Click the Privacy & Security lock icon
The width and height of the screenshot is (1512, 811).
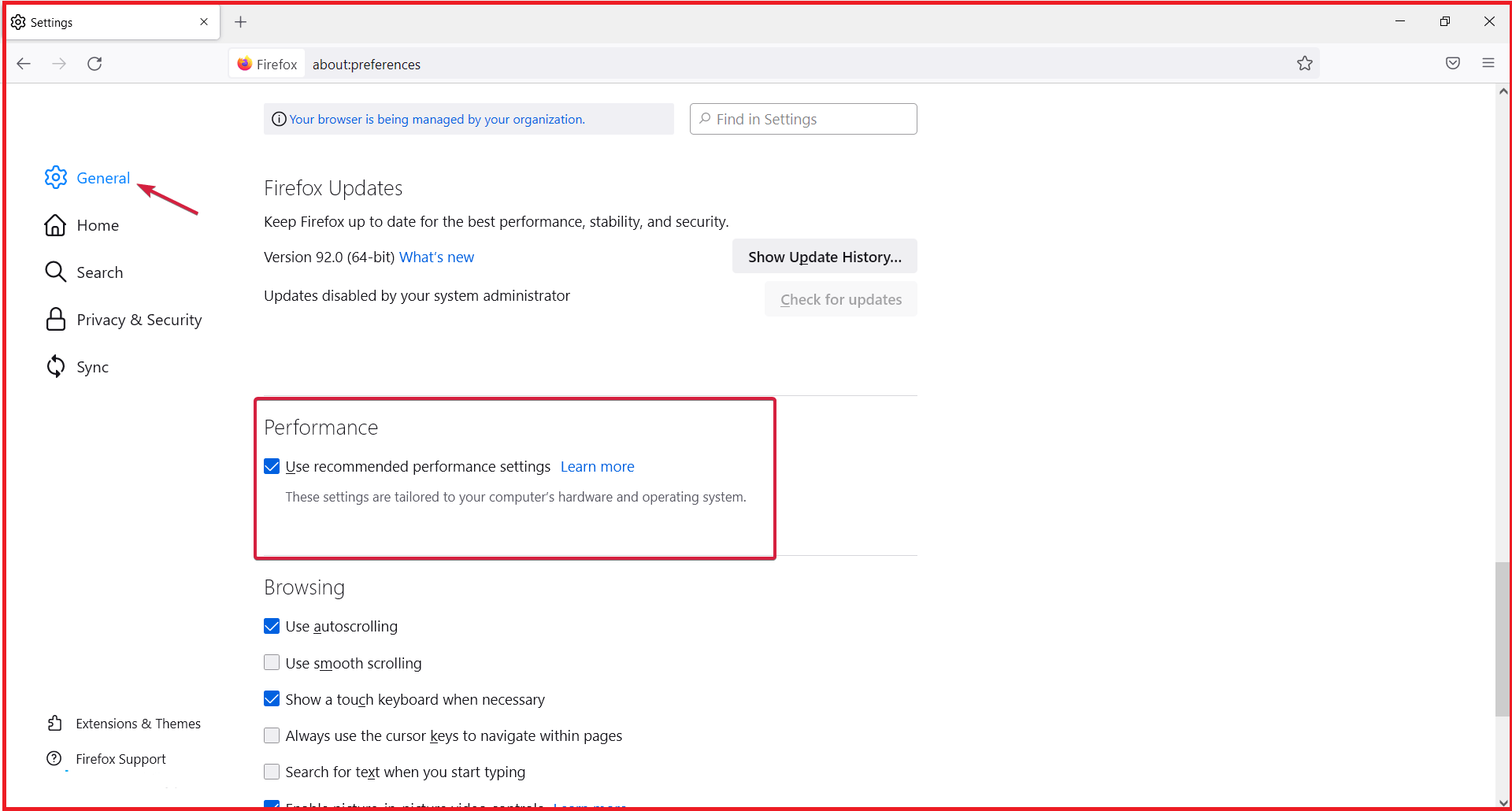55,319
